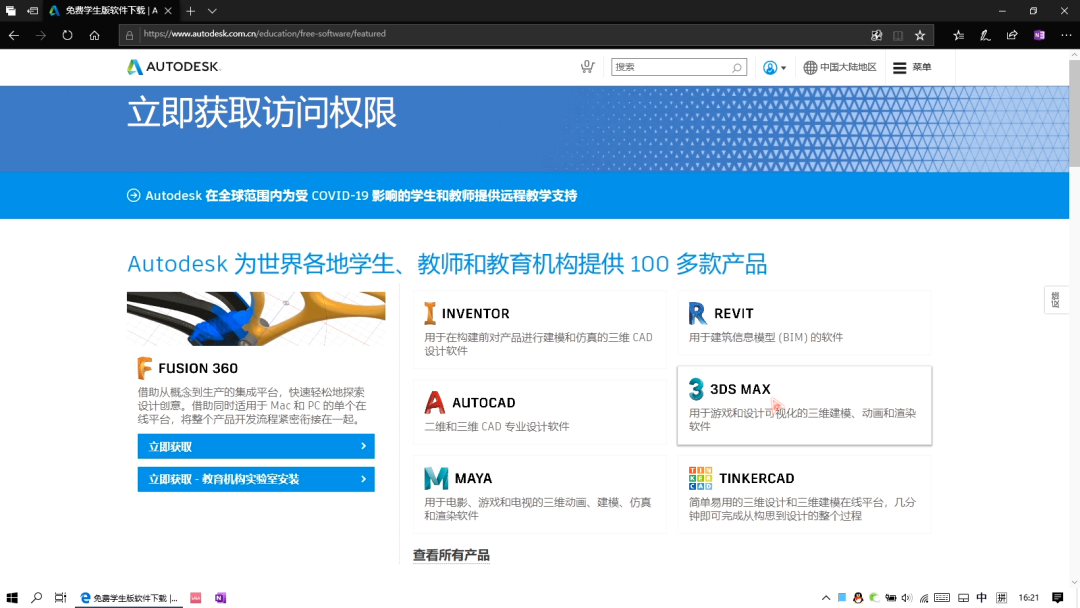Image resolution: width=1080 pixels, height=608 pixels.
Task: Switch the 中 input language indicator
Action: [x=982, y=598]
